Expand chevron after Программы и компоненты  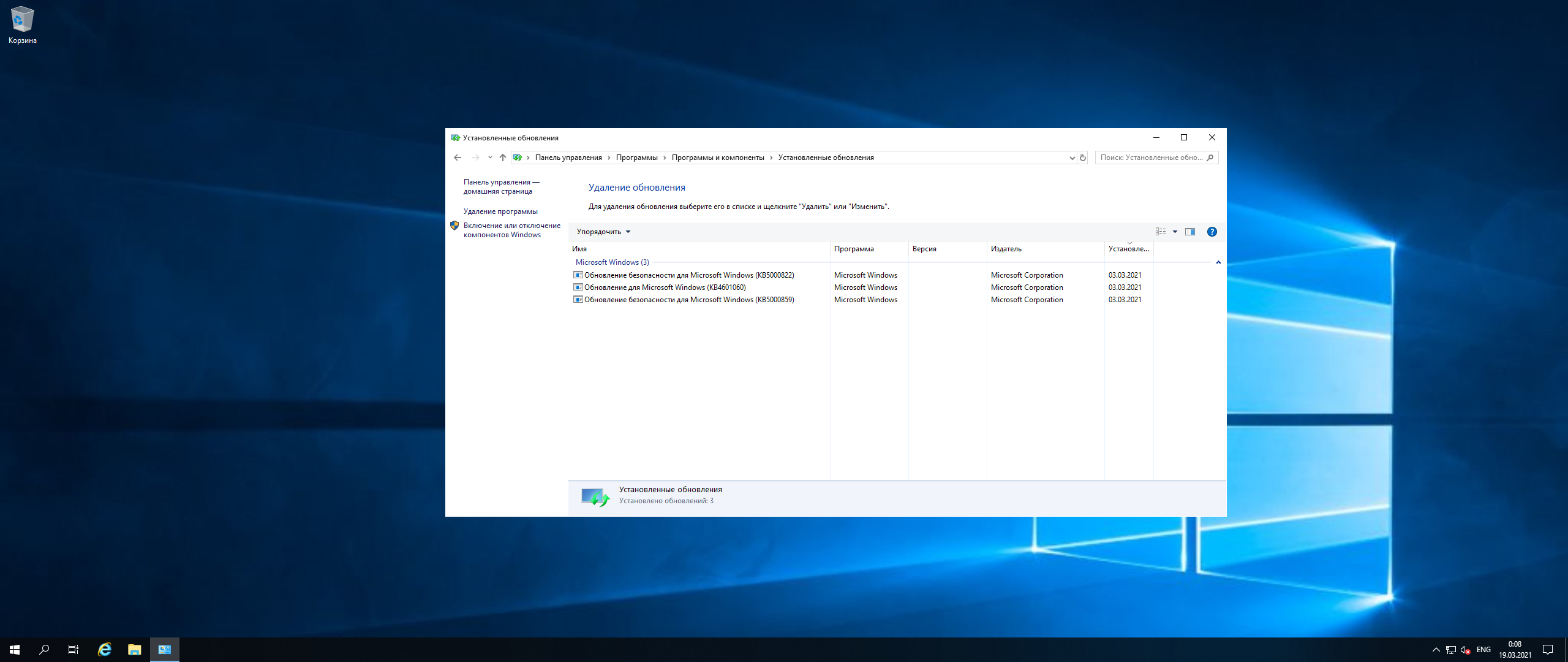point(771,158)
